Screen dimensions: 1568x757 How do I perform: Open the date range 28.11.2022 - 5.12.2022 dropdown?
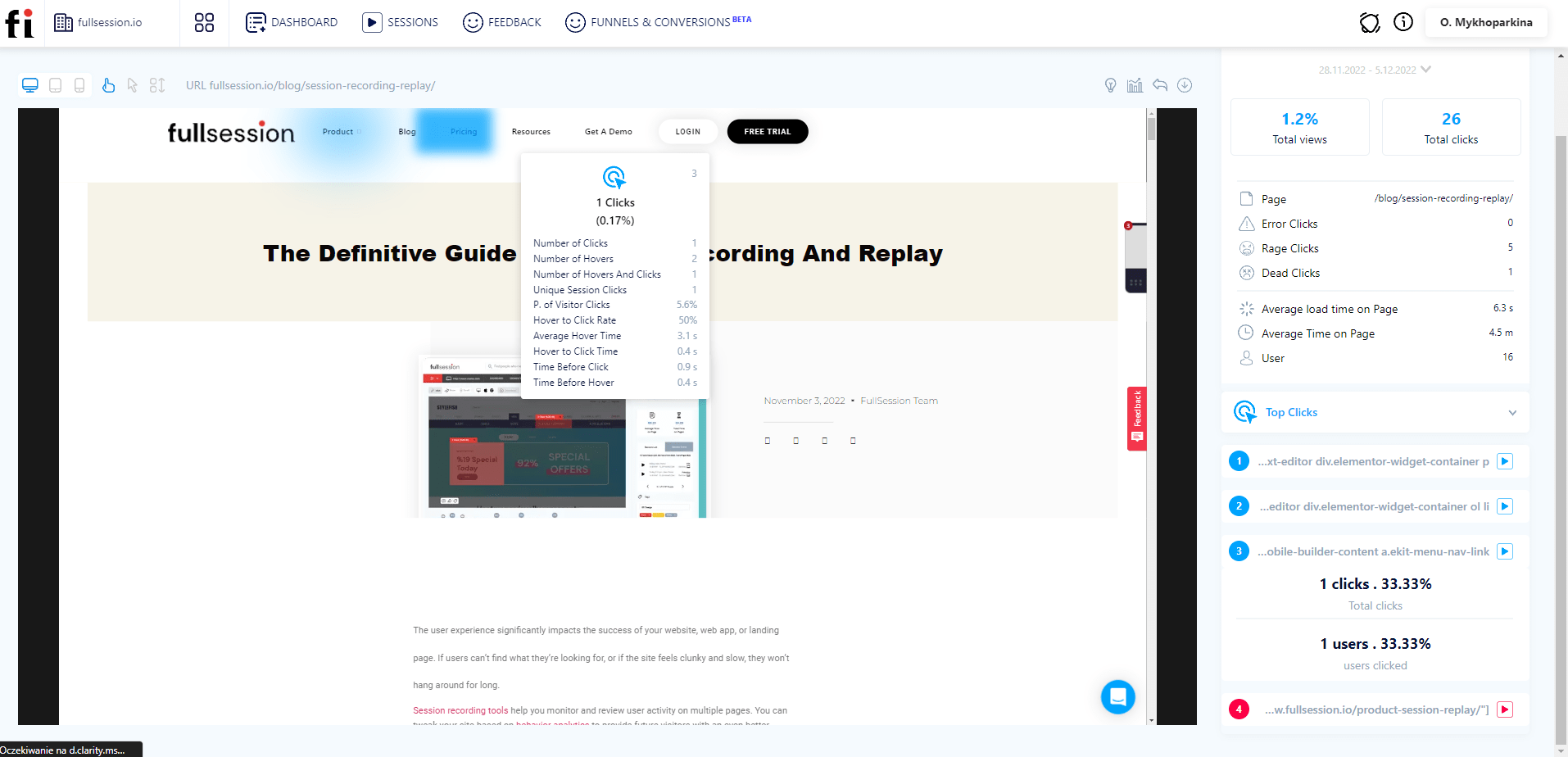click(x=1375, y=70)
